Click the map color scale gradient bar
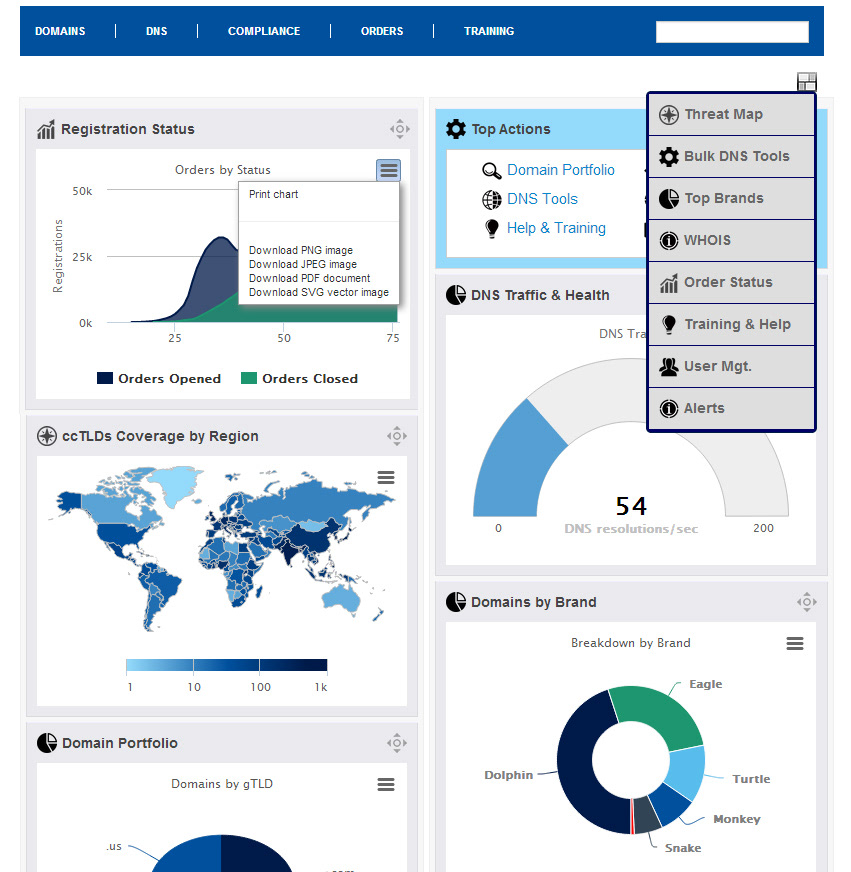Image resolution: width=851 pixels, height=872 pixels. click(226, 665)
